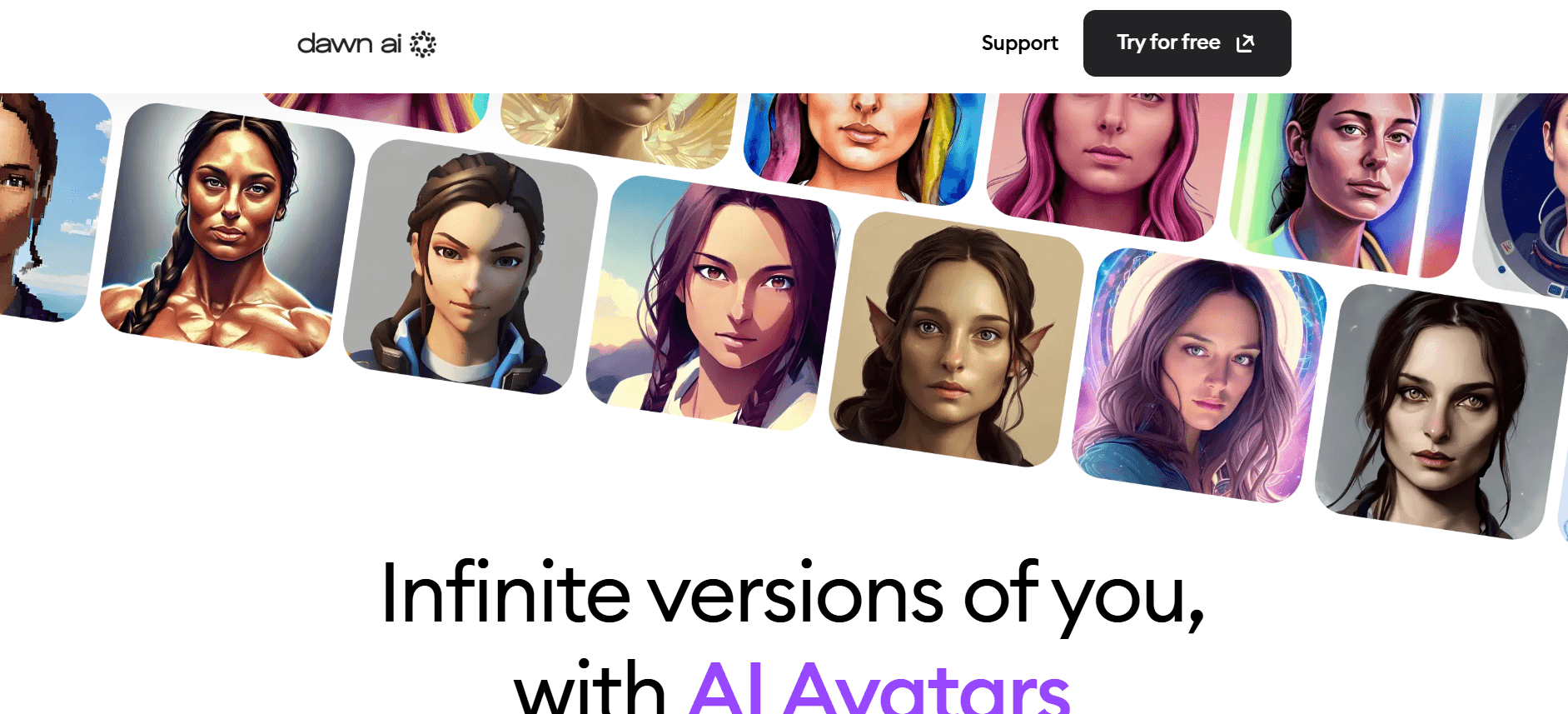Screen dimensions: 1568x714
Task: Select the 3D cartoon avatar on gray background
Action: pyautogui.click(x=470, y=267)
